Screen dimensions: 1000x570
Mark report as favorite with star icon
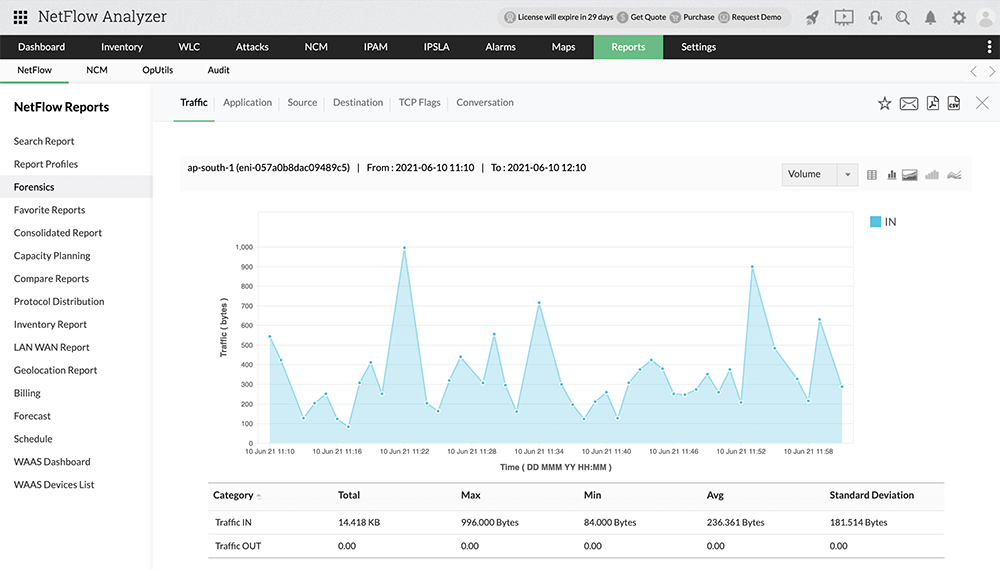[884, 103]
